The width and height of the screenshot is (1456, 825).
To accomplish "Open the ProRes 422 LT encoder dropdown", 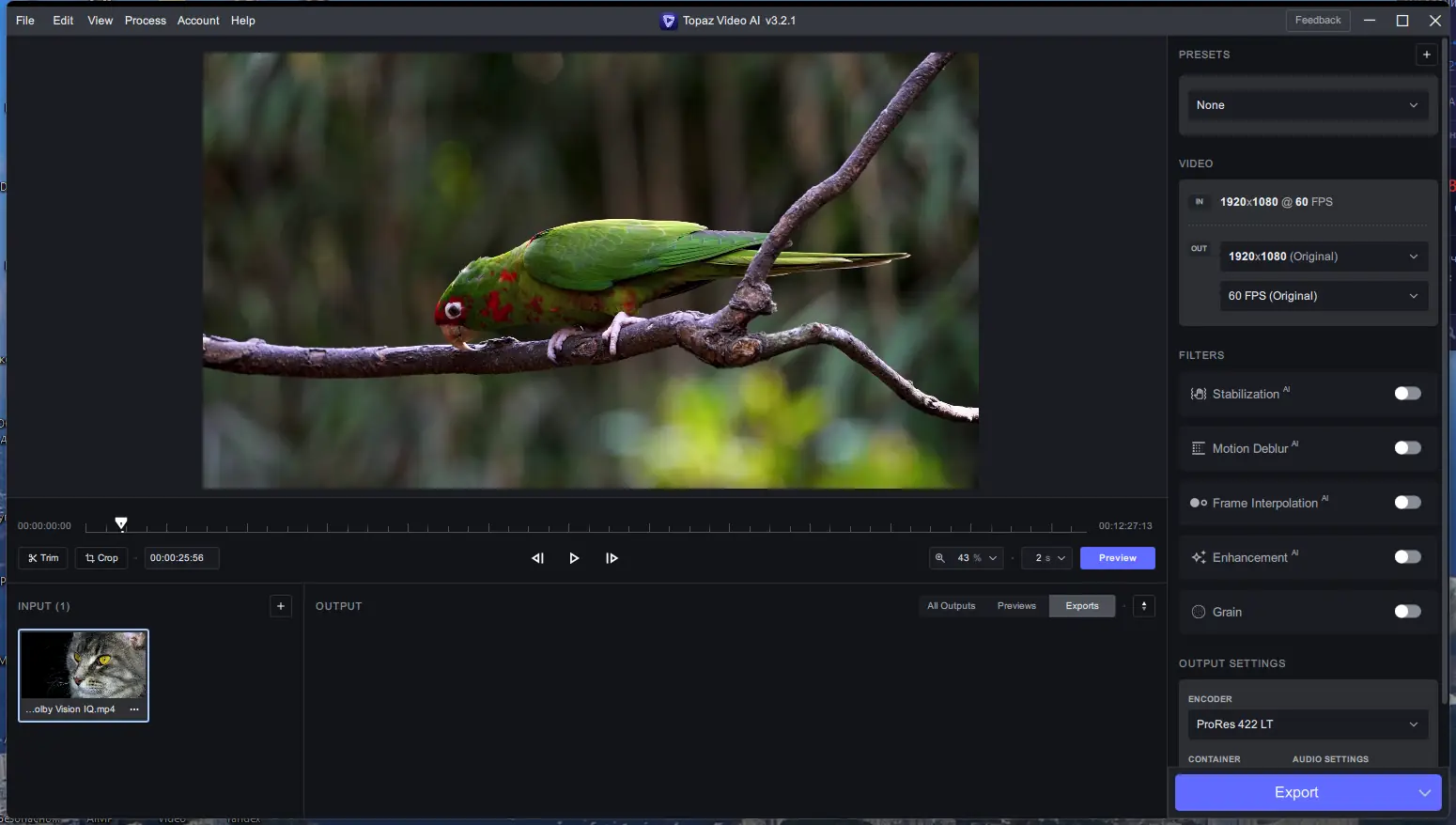I will tap(1307, 724).
